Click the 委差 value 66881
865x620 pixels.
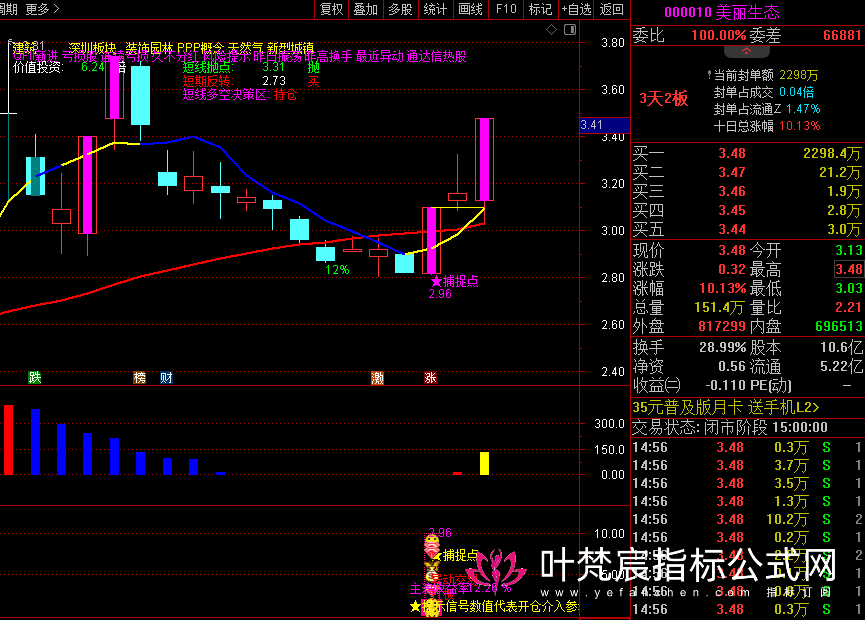[842, 35]
